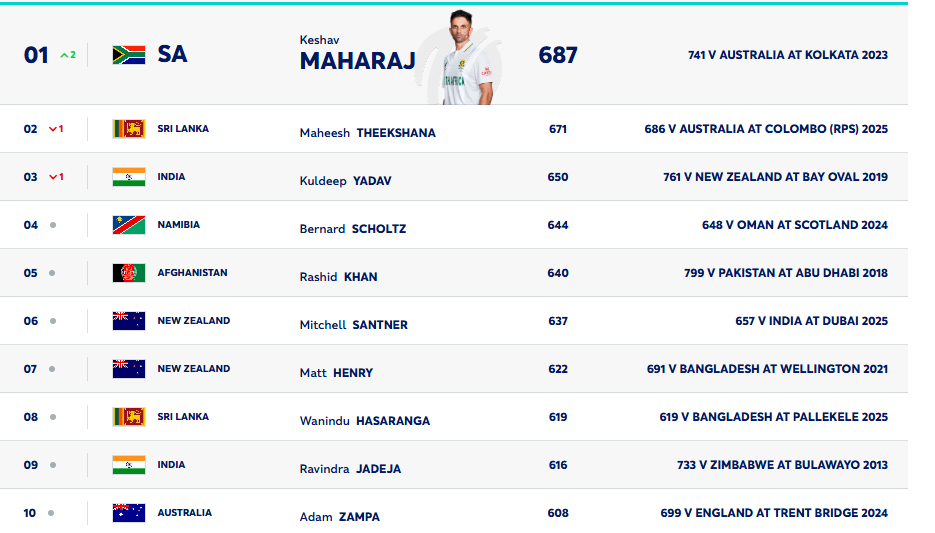The image size is (935, 533).
Task: Select Rashid KHAN player name
Action: point(338,277)
